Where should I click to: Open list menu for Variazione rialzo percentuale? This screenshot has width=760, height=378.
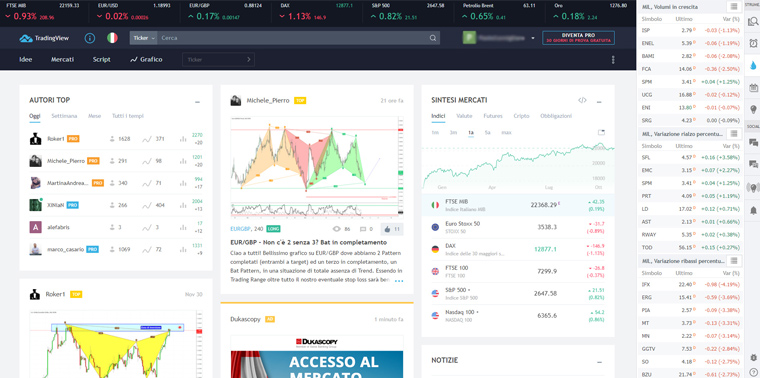tap(733, 133)
